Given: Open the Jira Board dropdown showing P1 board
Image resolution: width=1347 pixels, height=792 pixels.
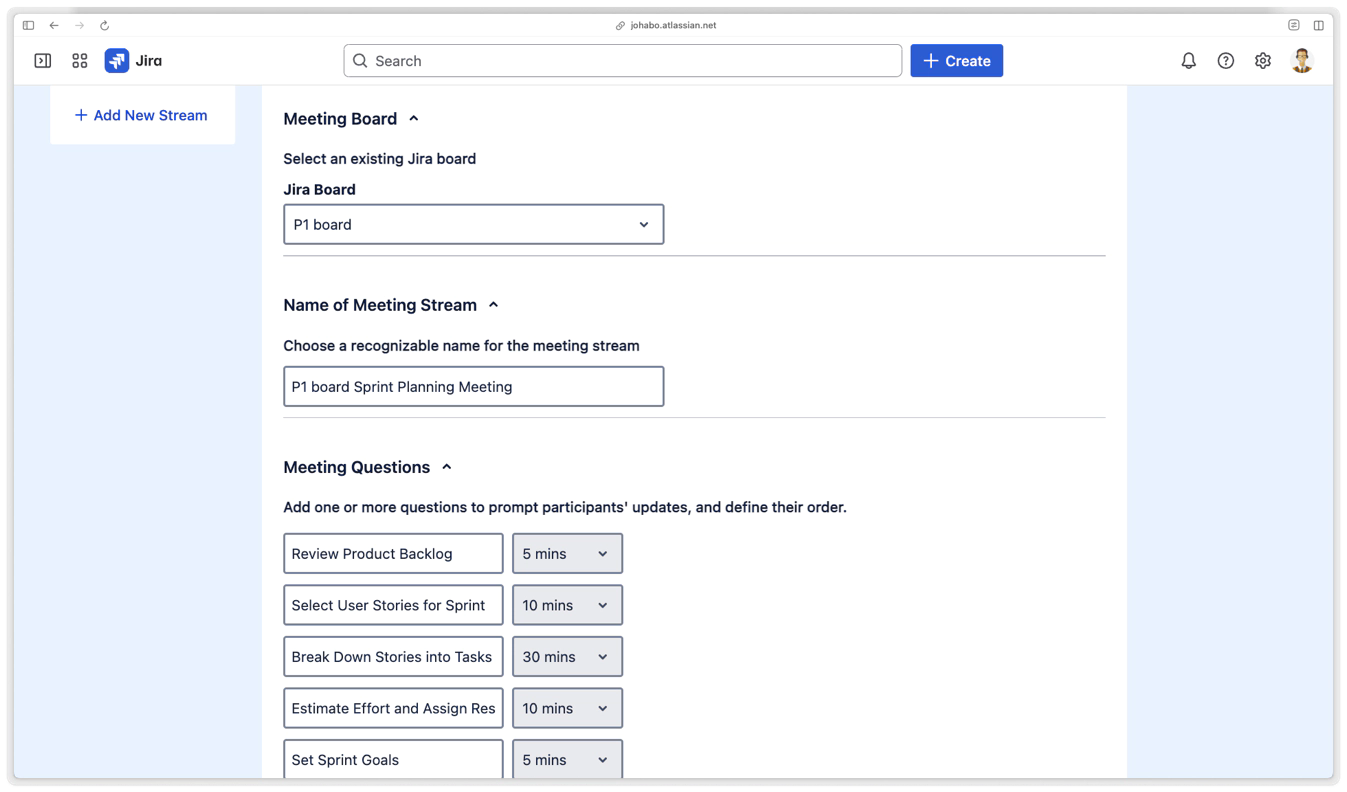Looking at the screenshot, I should [473, 225].
